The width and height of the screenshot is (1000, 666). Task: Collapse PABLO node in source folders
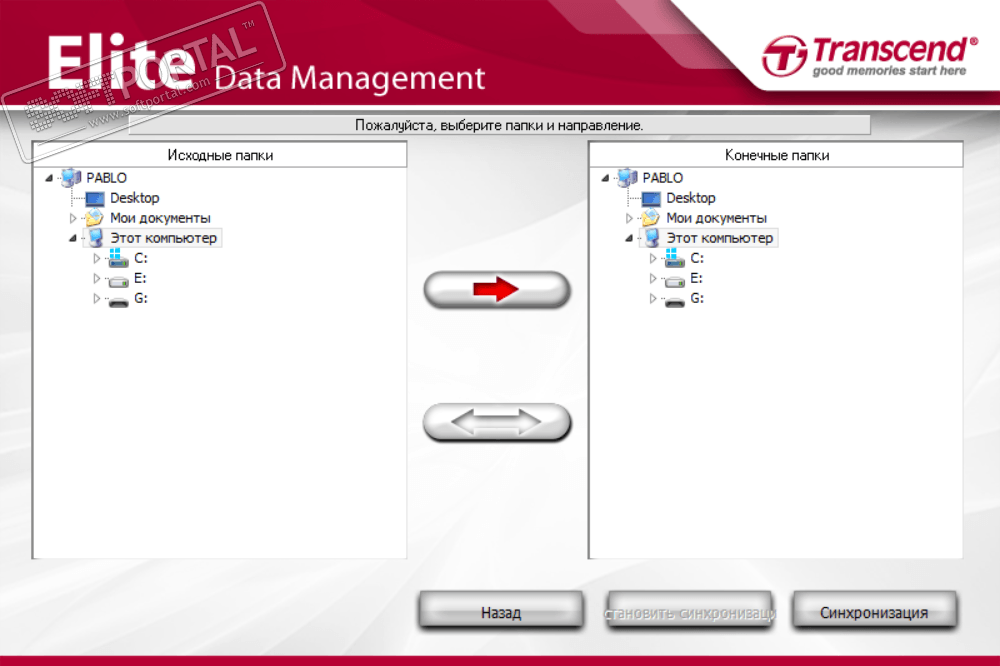[49, 178]
